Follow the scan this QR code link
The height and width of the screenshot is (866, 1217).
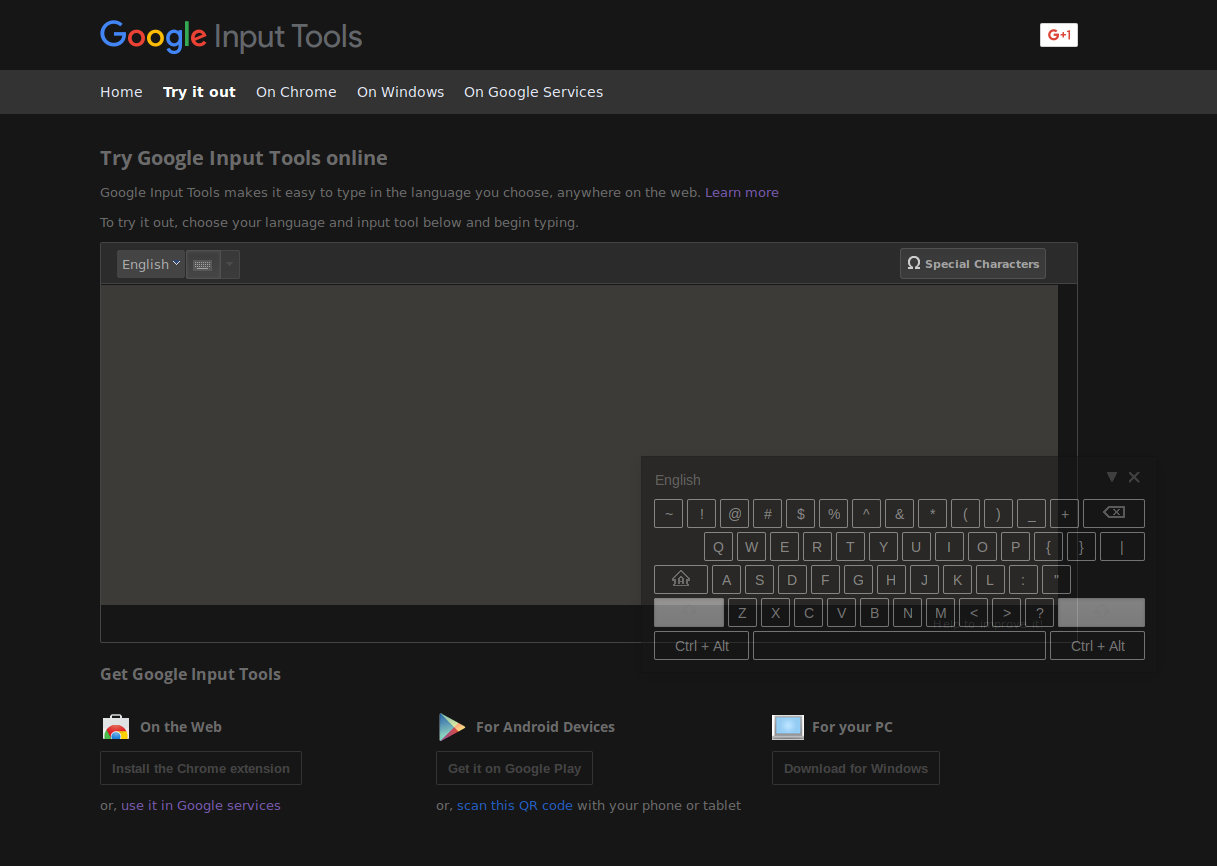click(x=515, y=805)
